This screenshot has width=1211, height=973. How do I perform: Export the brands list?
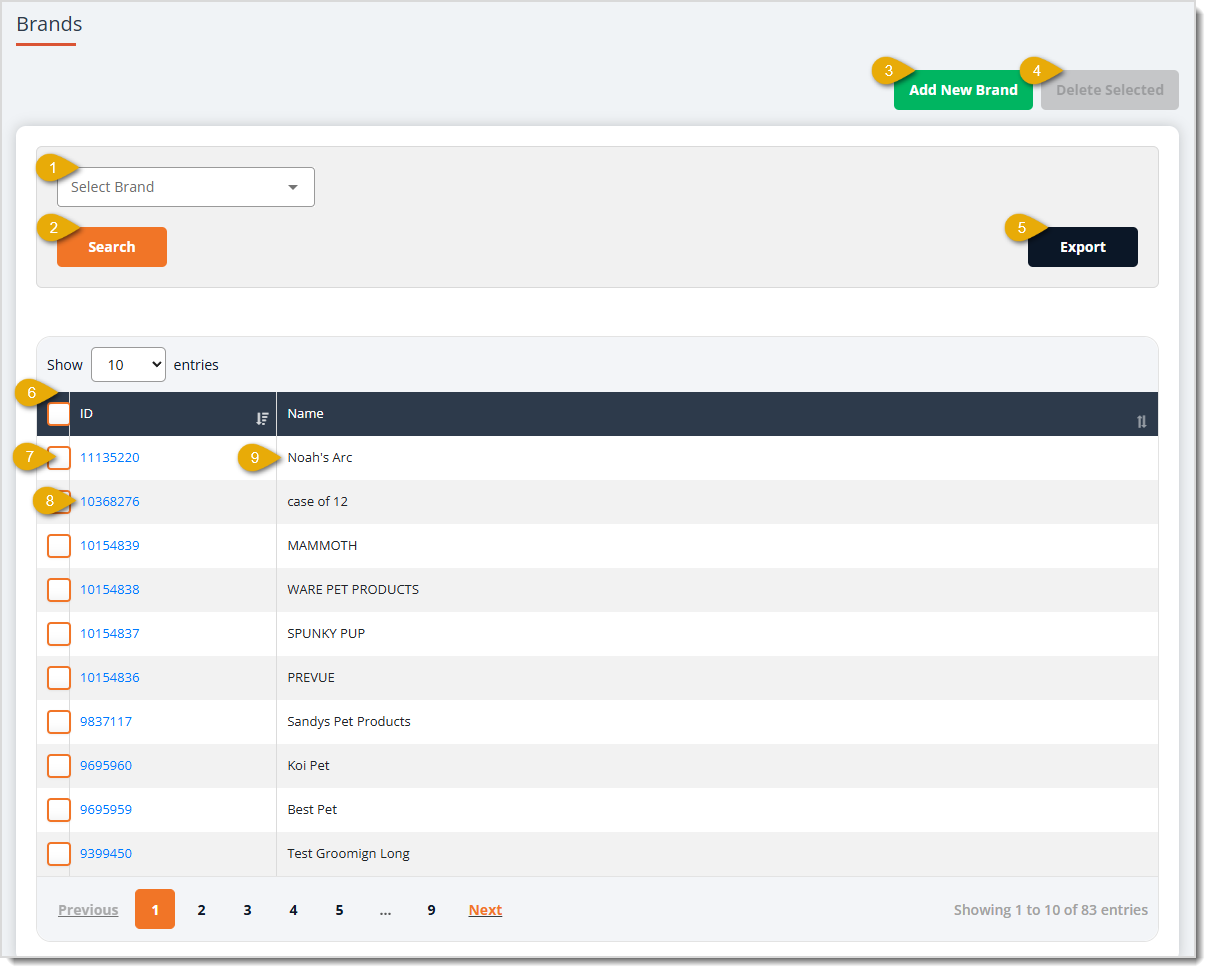coord(1083,247)
